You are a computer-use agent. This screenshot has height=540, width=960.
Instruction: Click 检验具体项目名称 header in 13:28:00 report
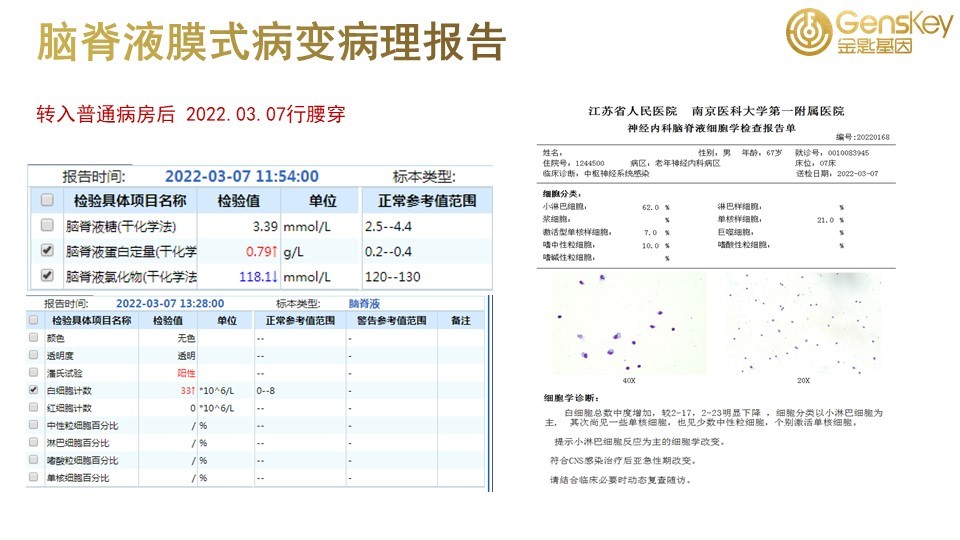[91, 320]
